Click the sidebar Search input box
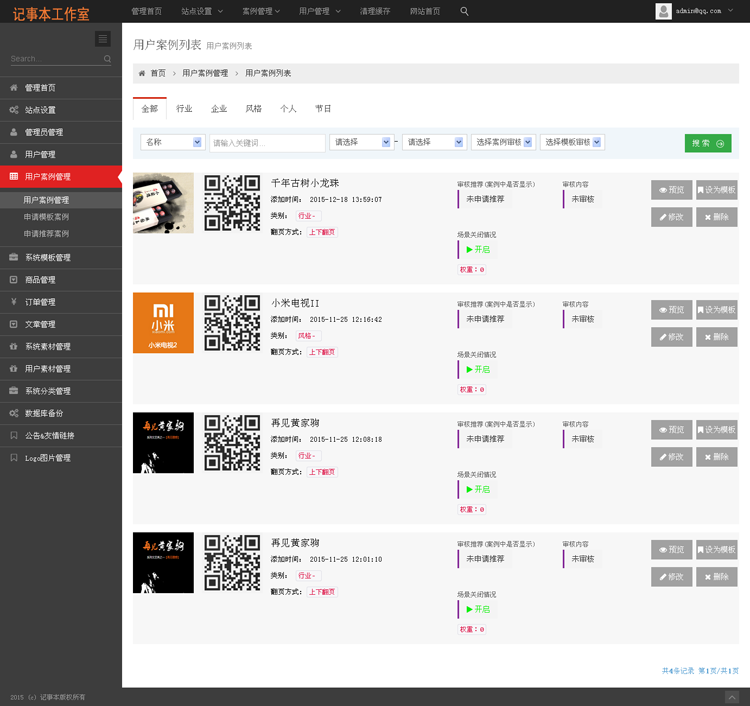750x706 pixels. pos(55,59)
